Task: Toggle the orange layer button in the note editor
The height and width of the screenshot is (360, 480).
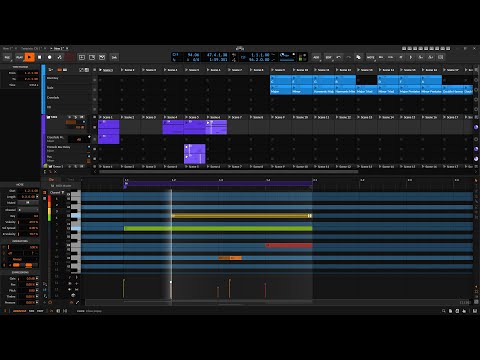Action: coord(45,193)
